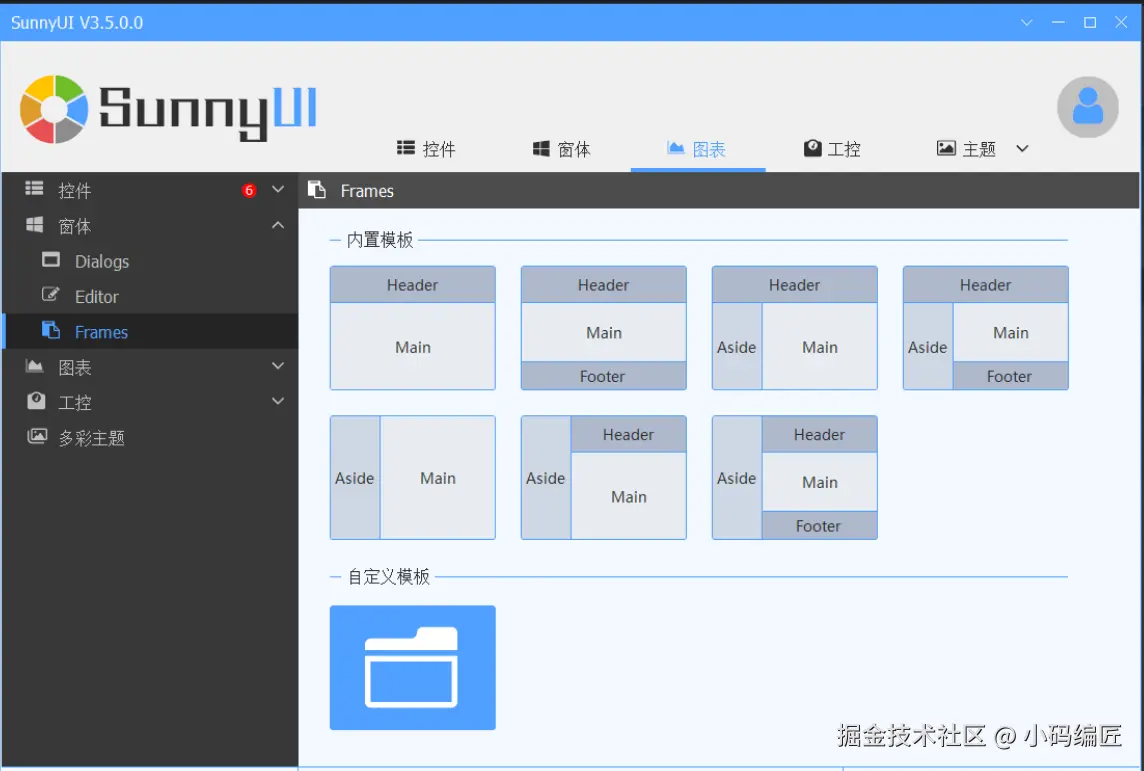The height and width of the screenshot is (771, 1144).
Task: Click the top nav 控件 list icon
Action: tap(406, 148)
